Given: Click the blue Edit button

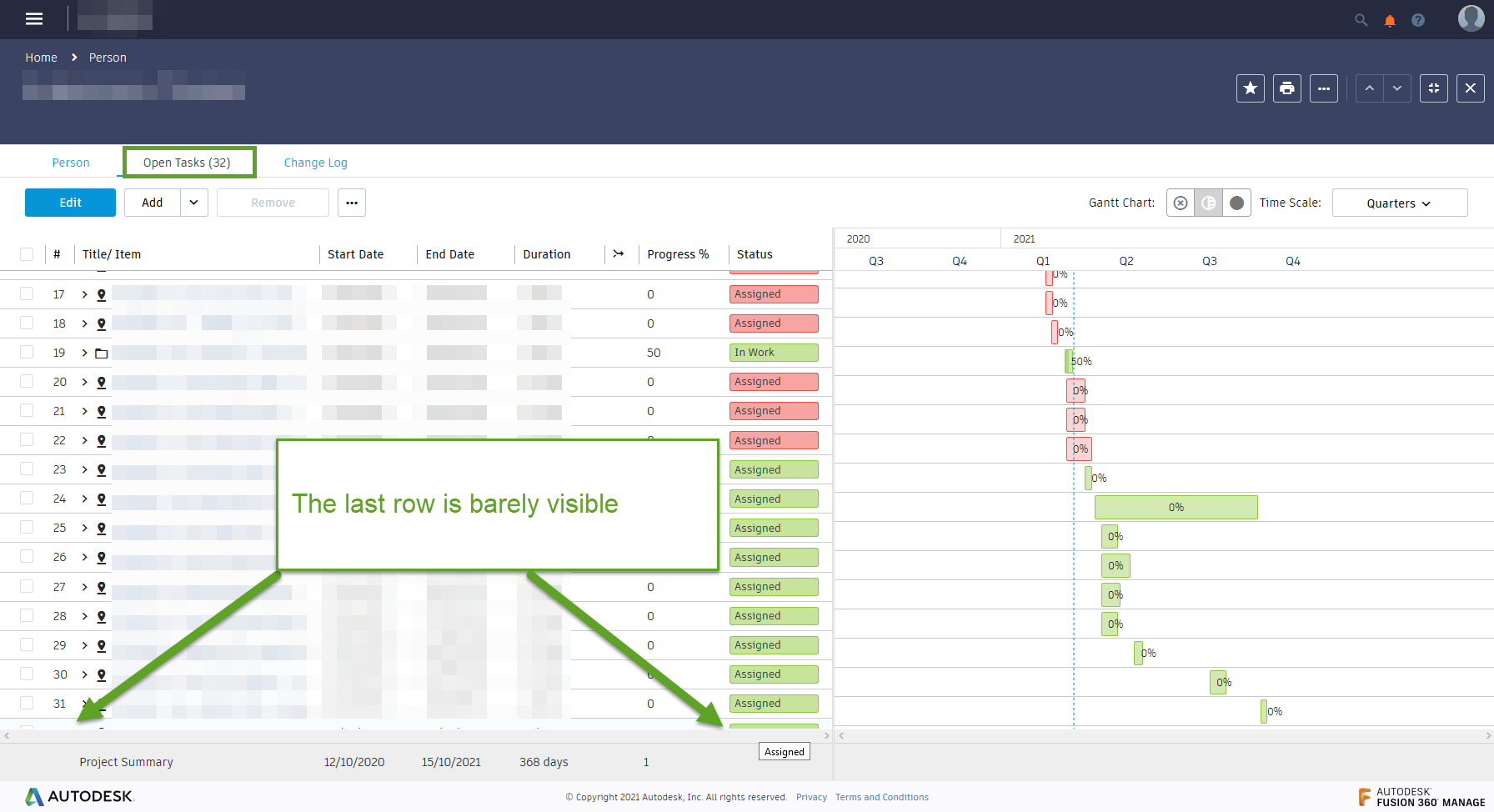Looking at the screenshot, I should pos(70,203).
